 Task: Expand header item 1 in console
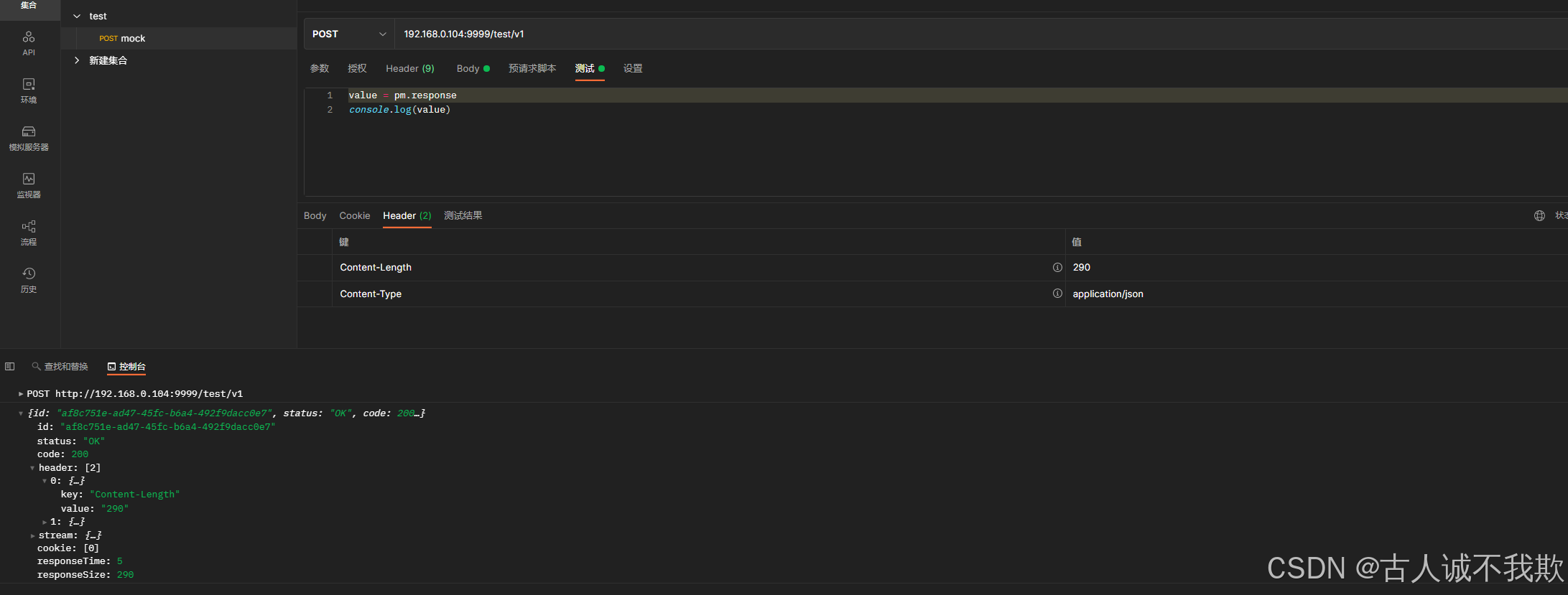pyautogui.click(x=44, y=522)
